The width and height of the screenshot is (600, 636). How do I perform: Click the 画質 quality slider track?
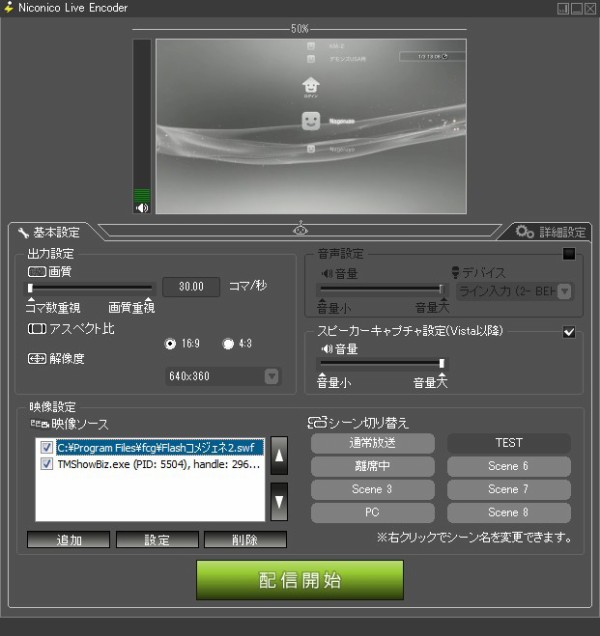(91, 288)
